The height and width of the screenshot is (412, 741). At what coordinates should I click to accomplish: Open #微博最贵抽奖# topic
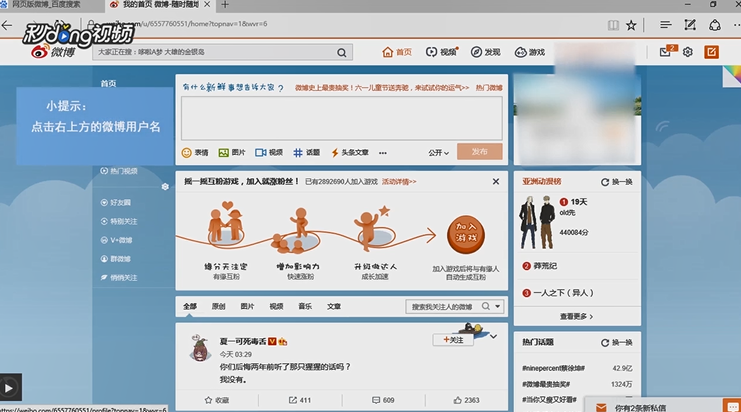click(x=546, y=384)
